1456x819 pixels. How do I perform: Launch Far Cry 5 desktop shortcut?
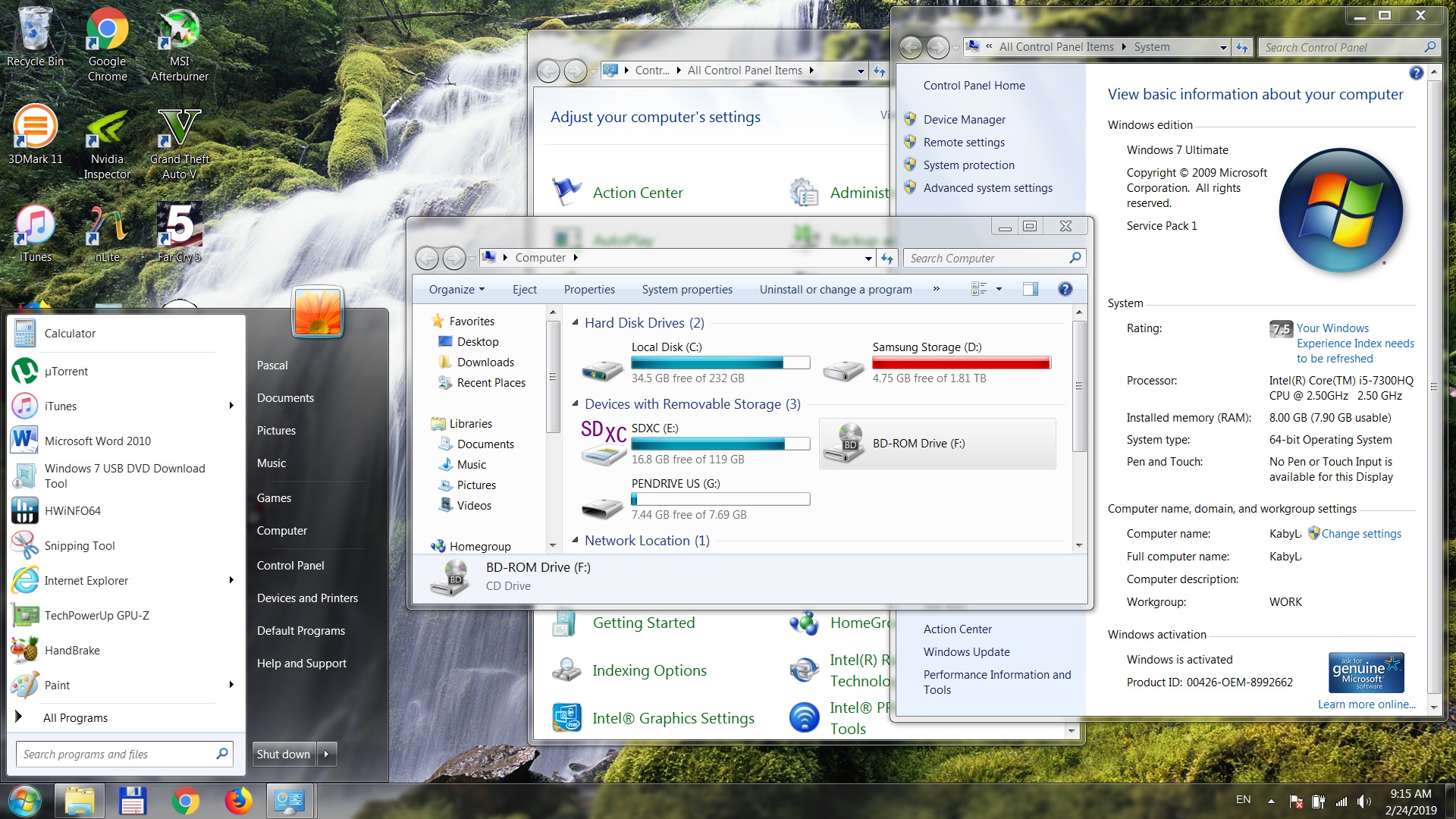(179, 234)
